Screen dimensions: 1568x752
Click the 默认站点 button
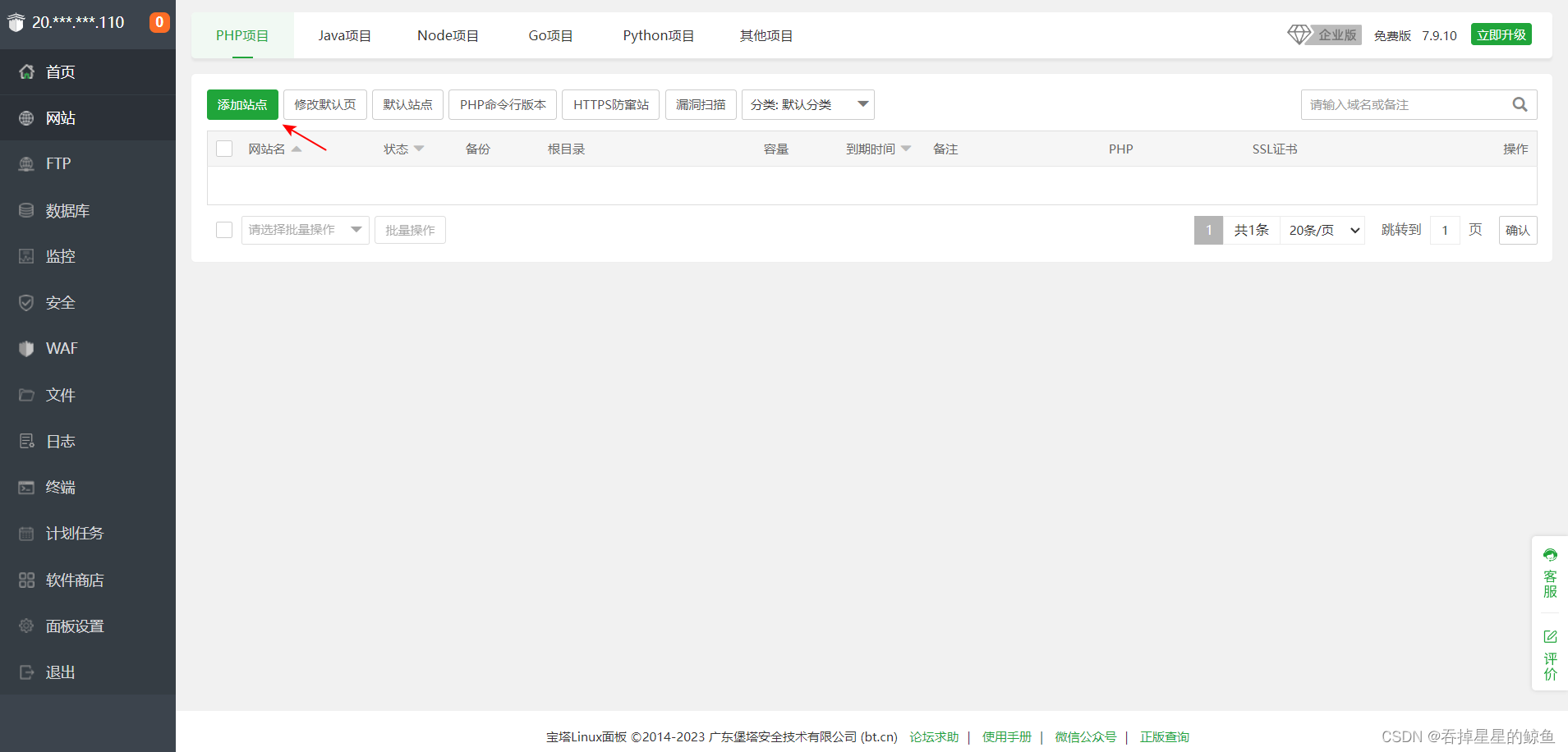point(407,104)
